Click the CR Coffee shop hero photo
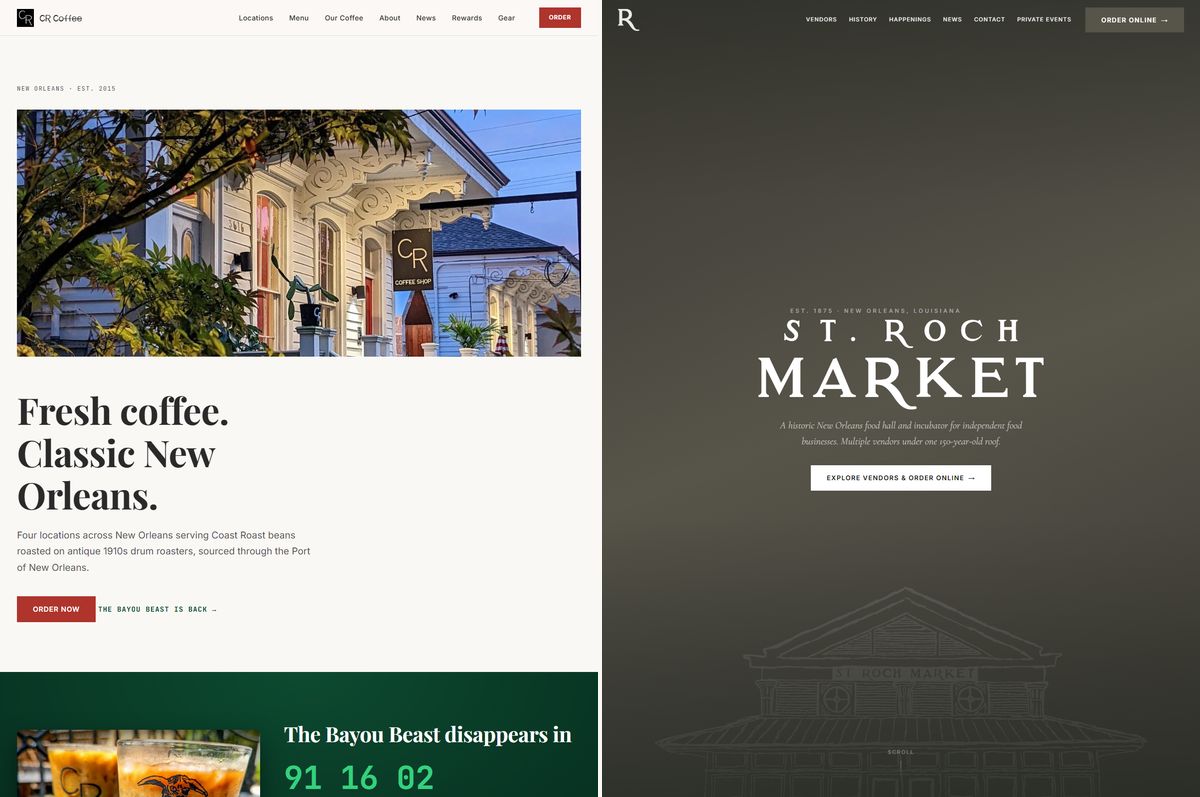The image size is (1200, 797). tap(299, 233)
